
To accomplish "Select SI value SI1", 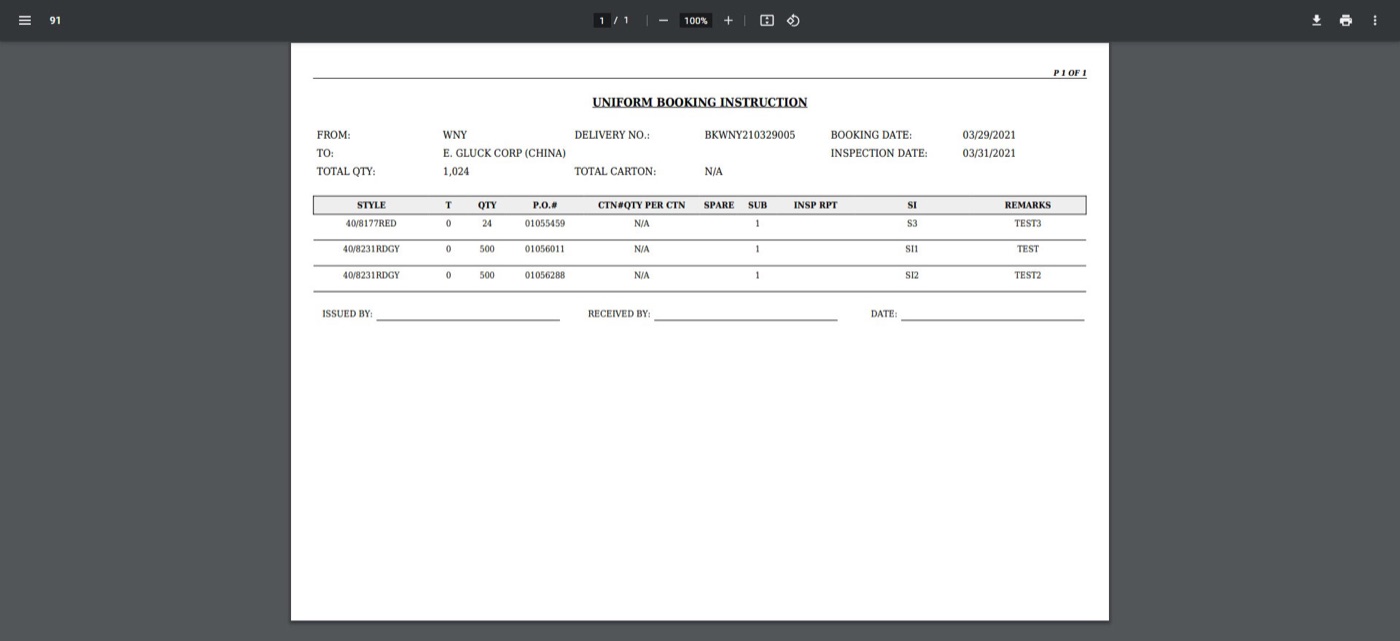I will click(912, 249).
